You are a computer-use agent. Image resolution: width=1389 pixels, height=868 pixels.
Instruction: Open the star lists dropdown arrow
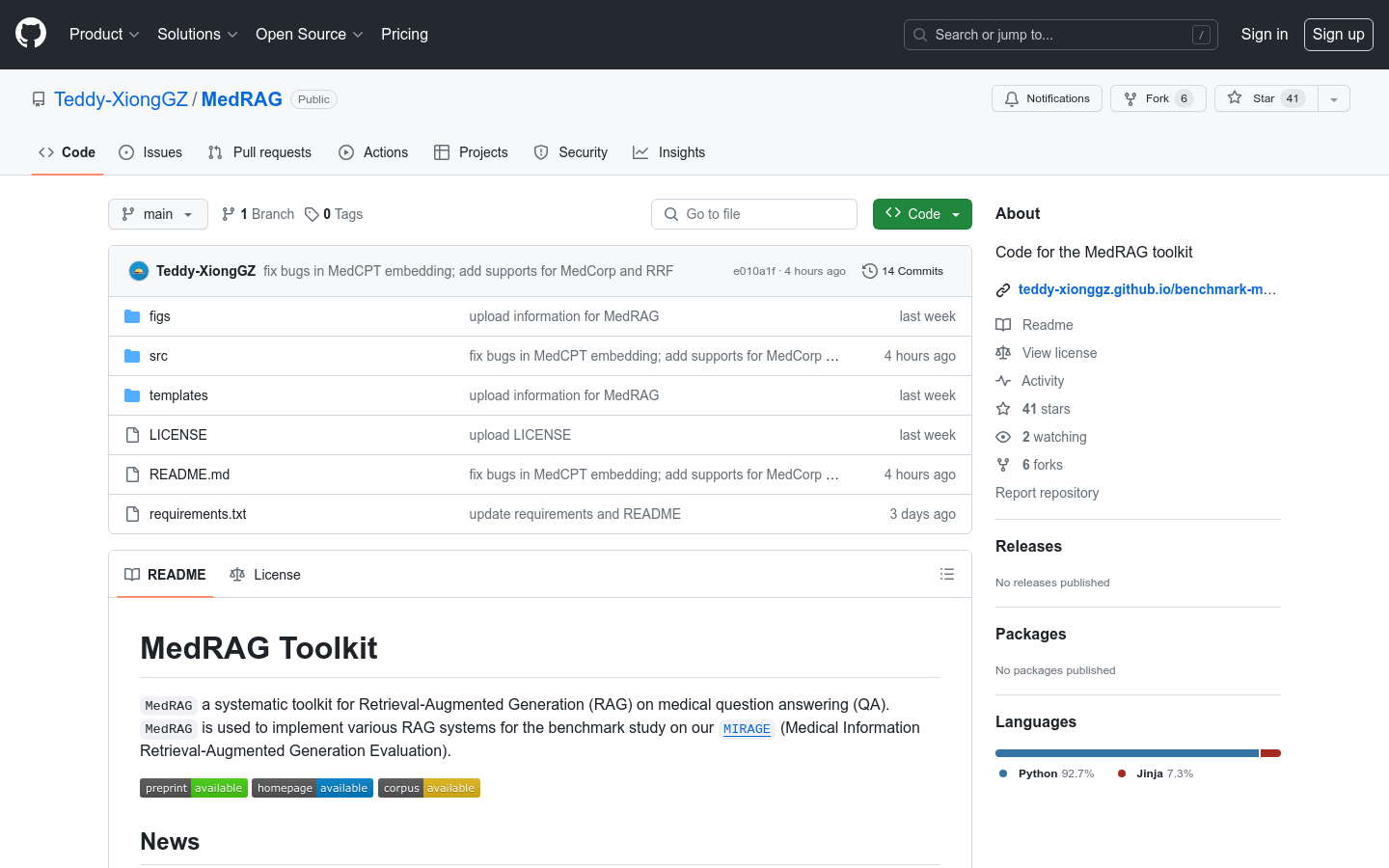click(x=1334, y=98)
